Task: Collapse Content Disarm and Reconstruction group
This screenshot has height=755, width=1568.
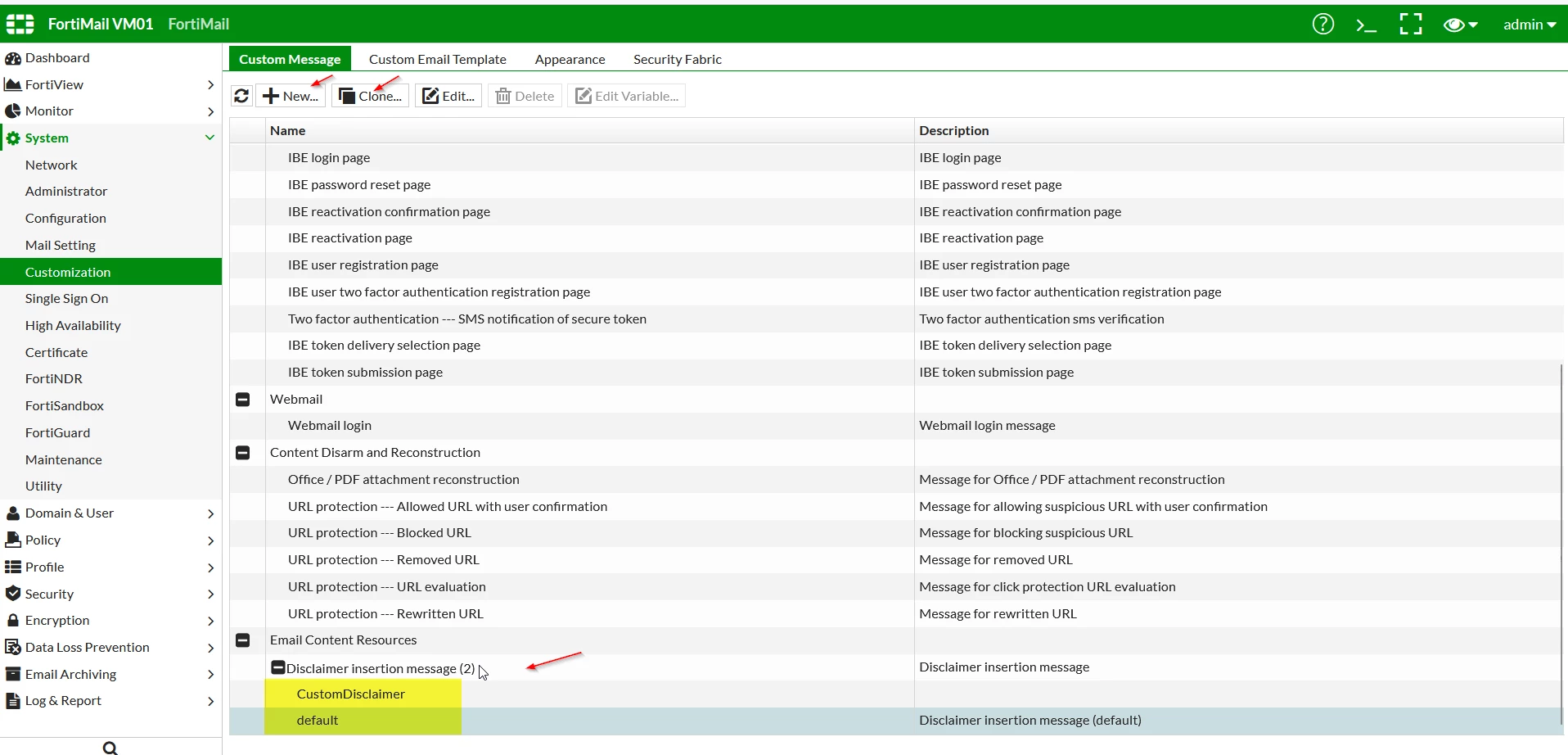Action: (x=243, y=453)
